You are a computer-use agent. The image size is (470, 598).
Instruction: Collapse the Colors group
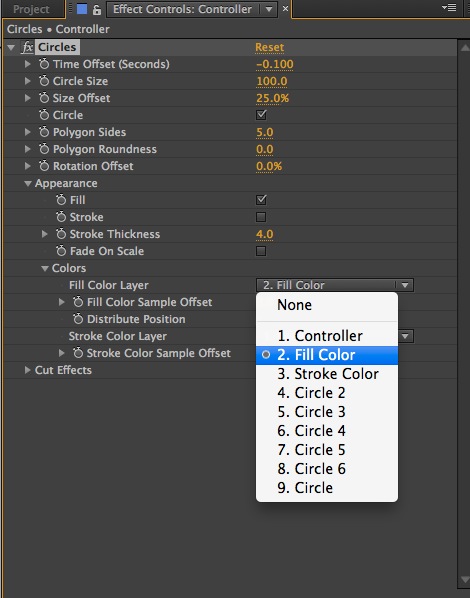click(45, 268)
